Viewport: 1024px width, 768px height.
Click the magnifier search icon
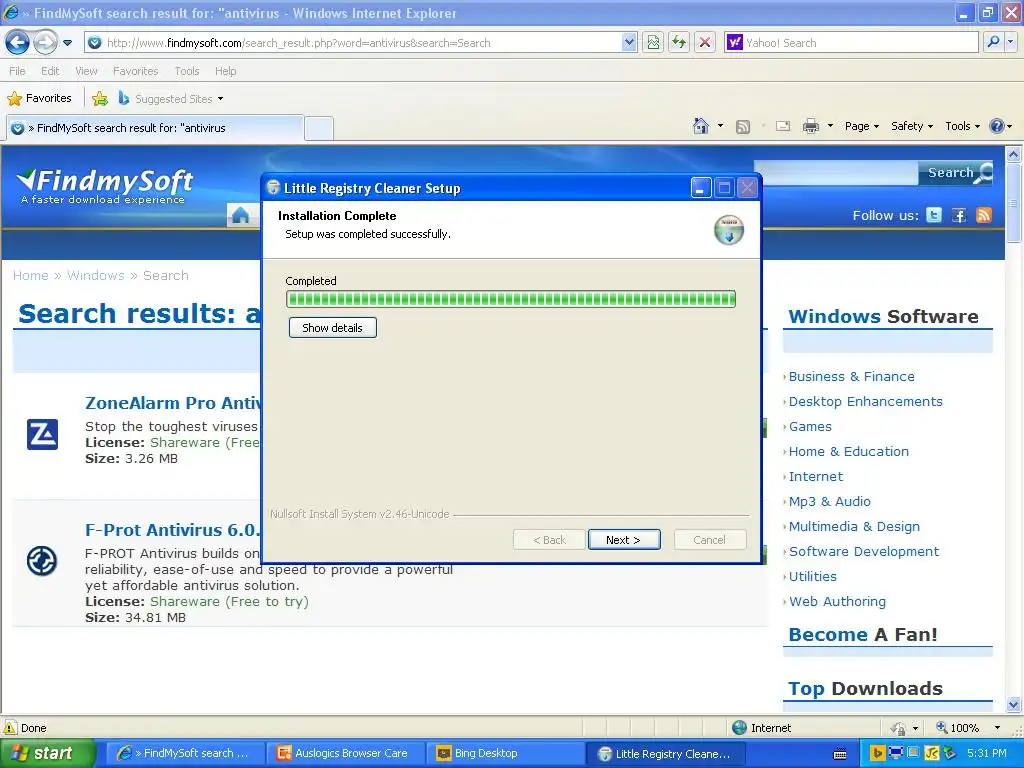click(993, 42)
